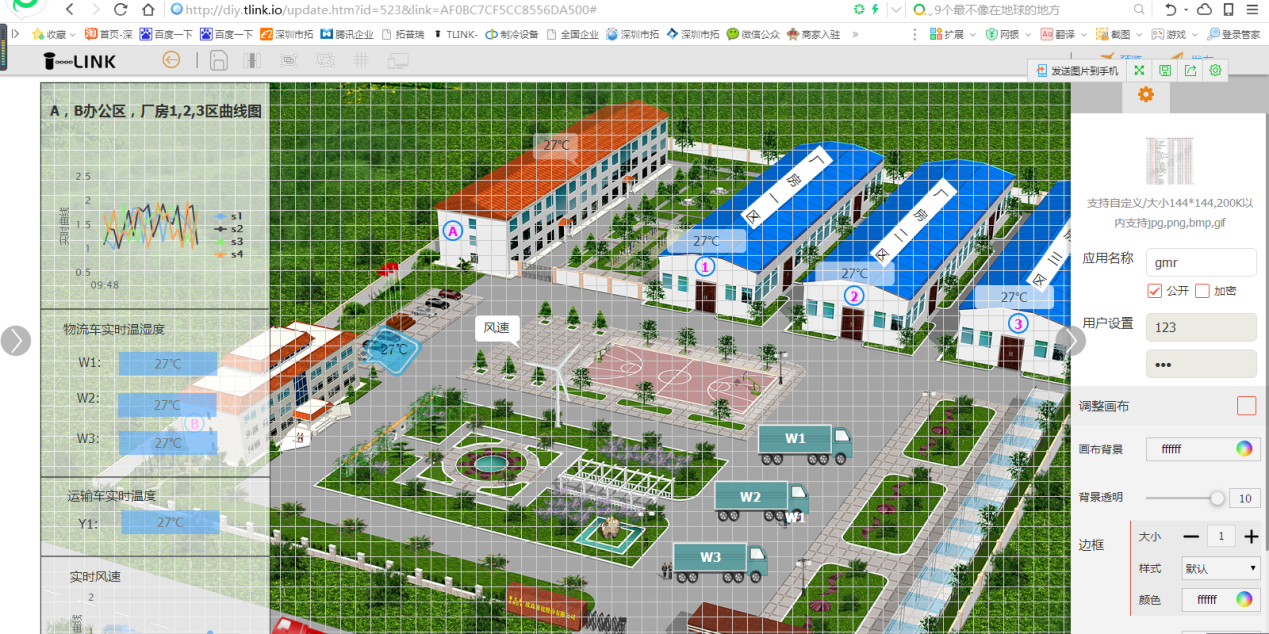Viewport: 1269px width, 634px height.
Task: Click the green share export icon
Action: (x=1190, y=71)
